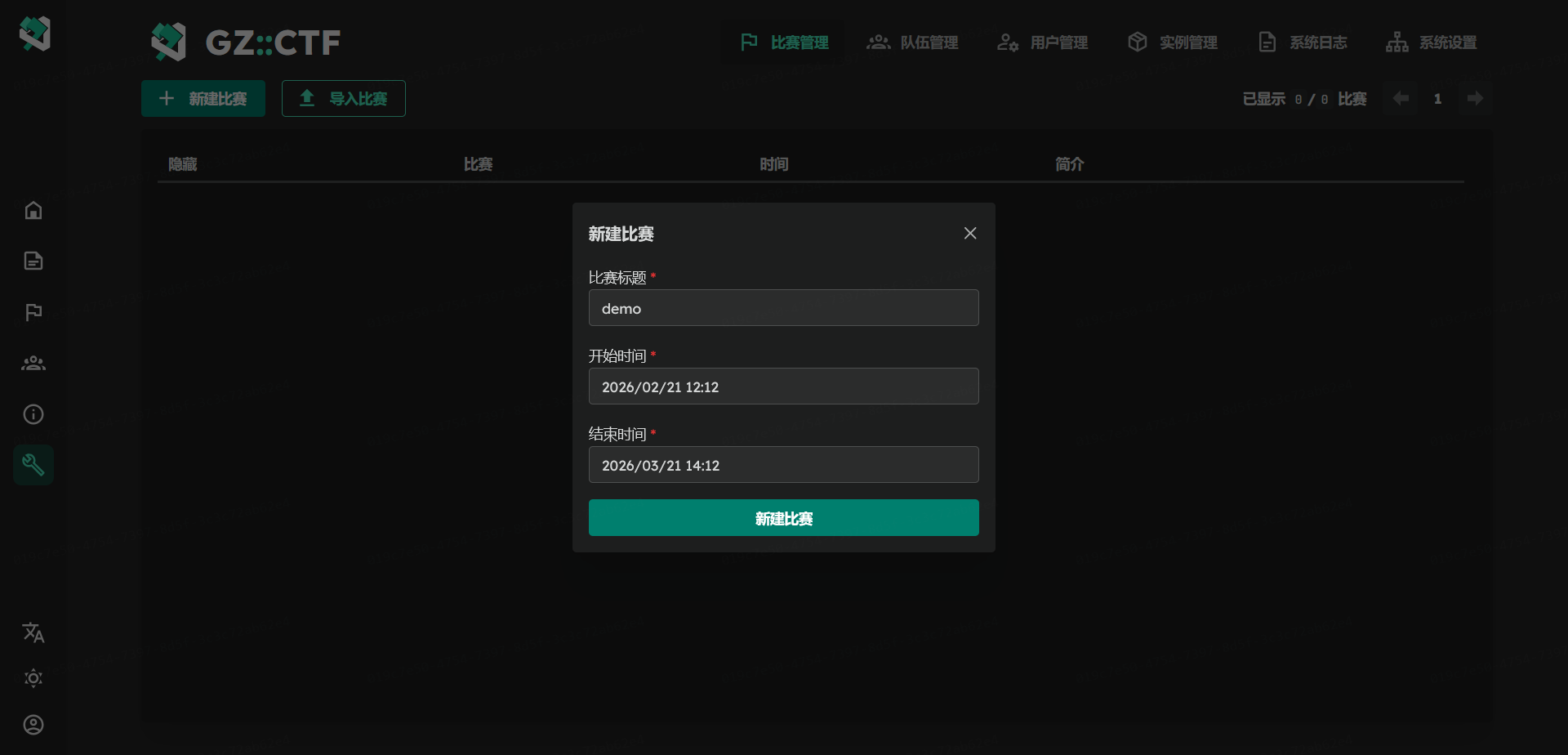This screenshot has height=755, width=1568.
Task: Close the 新建比赛 dialog
Action: point(970,234)
